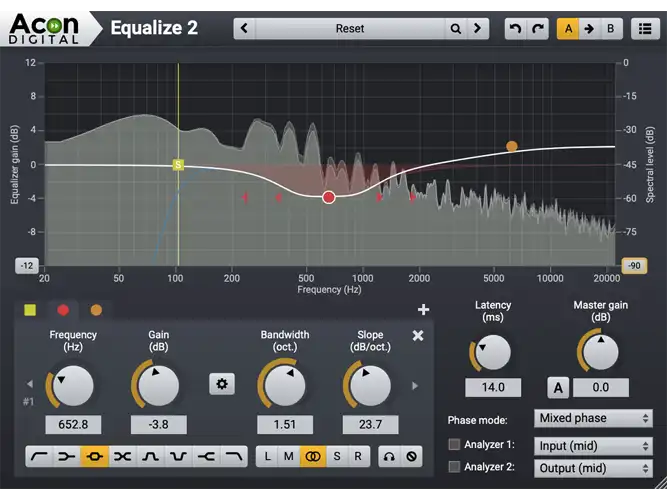Select the high shelf filter type

pyautogui.click(x=206, y=457)
